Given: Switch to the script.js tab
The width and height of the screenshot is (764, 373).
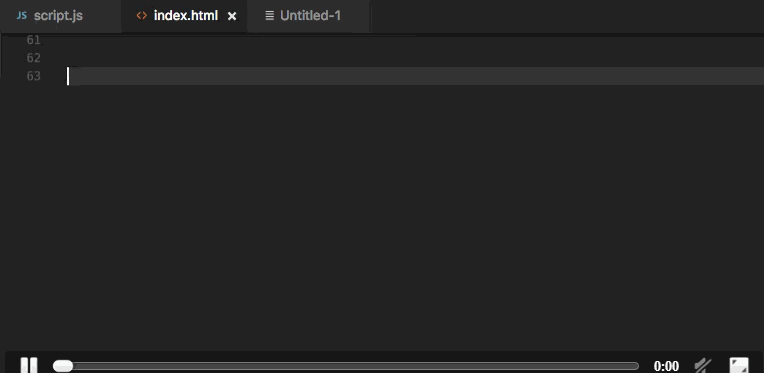Looking at the screenshot, I should tap(58, 16).
